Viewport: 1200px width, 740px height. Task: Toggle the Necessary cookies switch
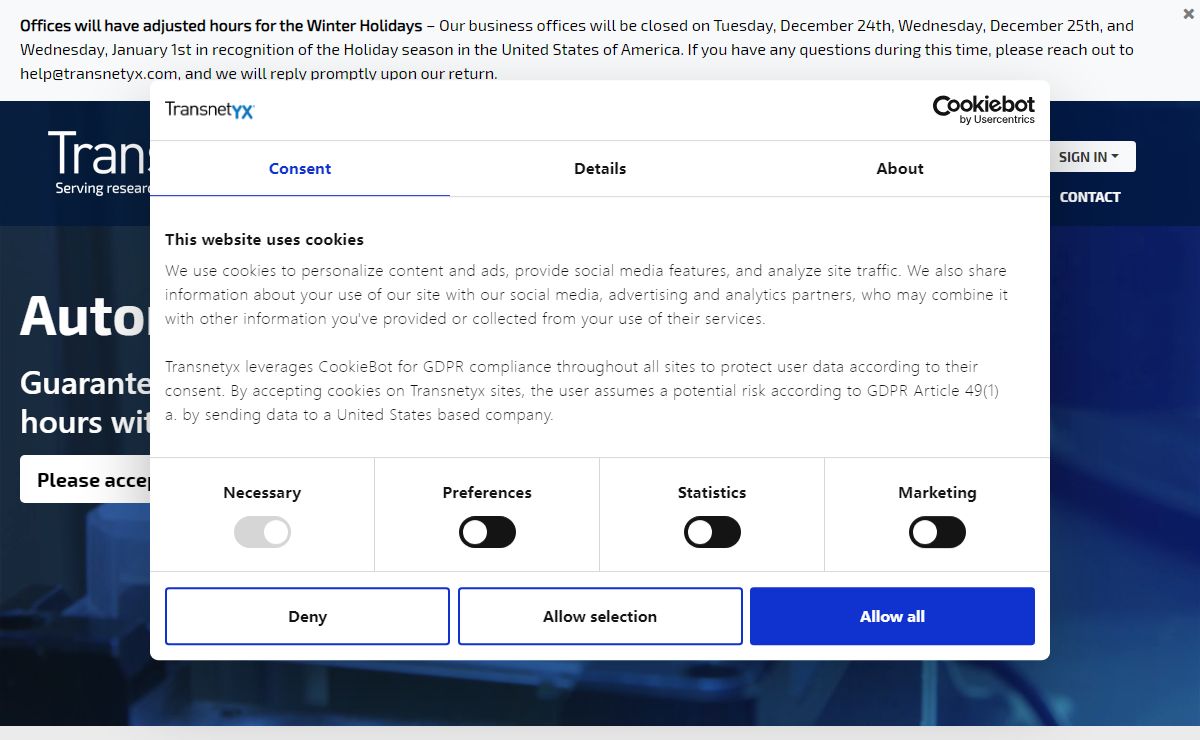point(262,532)
